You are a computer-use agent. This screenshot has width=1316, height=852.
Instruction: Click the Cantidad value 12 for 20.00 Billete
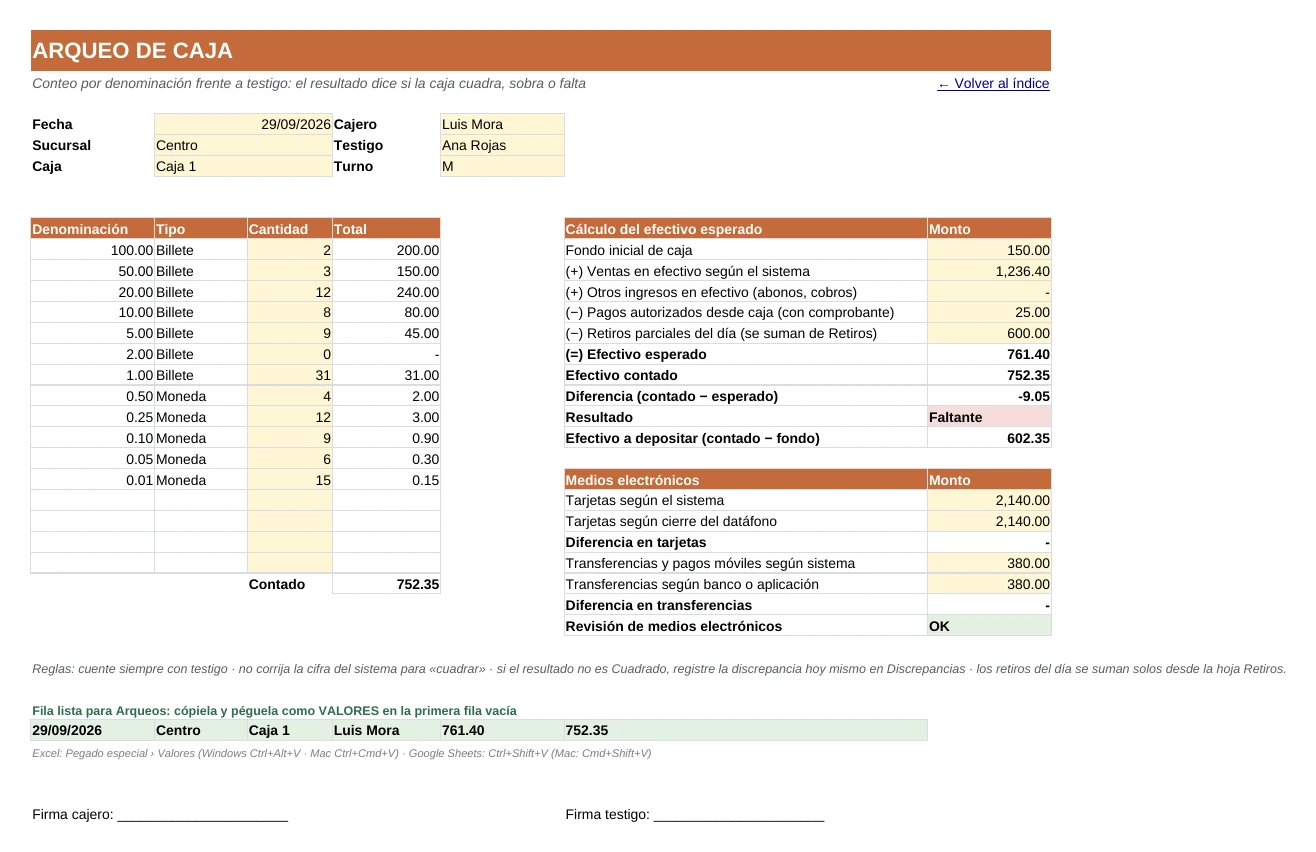[289, 292]
